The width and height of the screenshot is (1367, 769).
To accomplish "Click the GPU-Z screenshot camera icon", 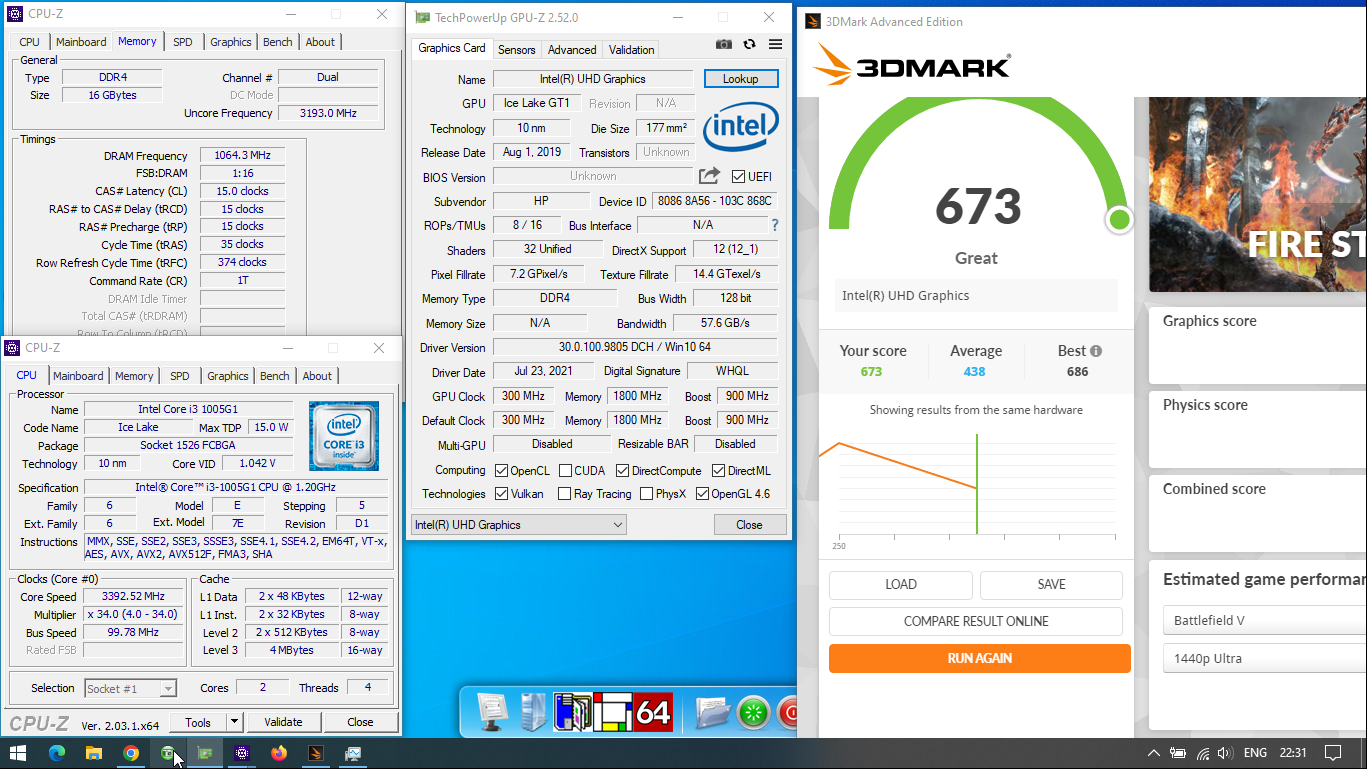I will point(724,44).
